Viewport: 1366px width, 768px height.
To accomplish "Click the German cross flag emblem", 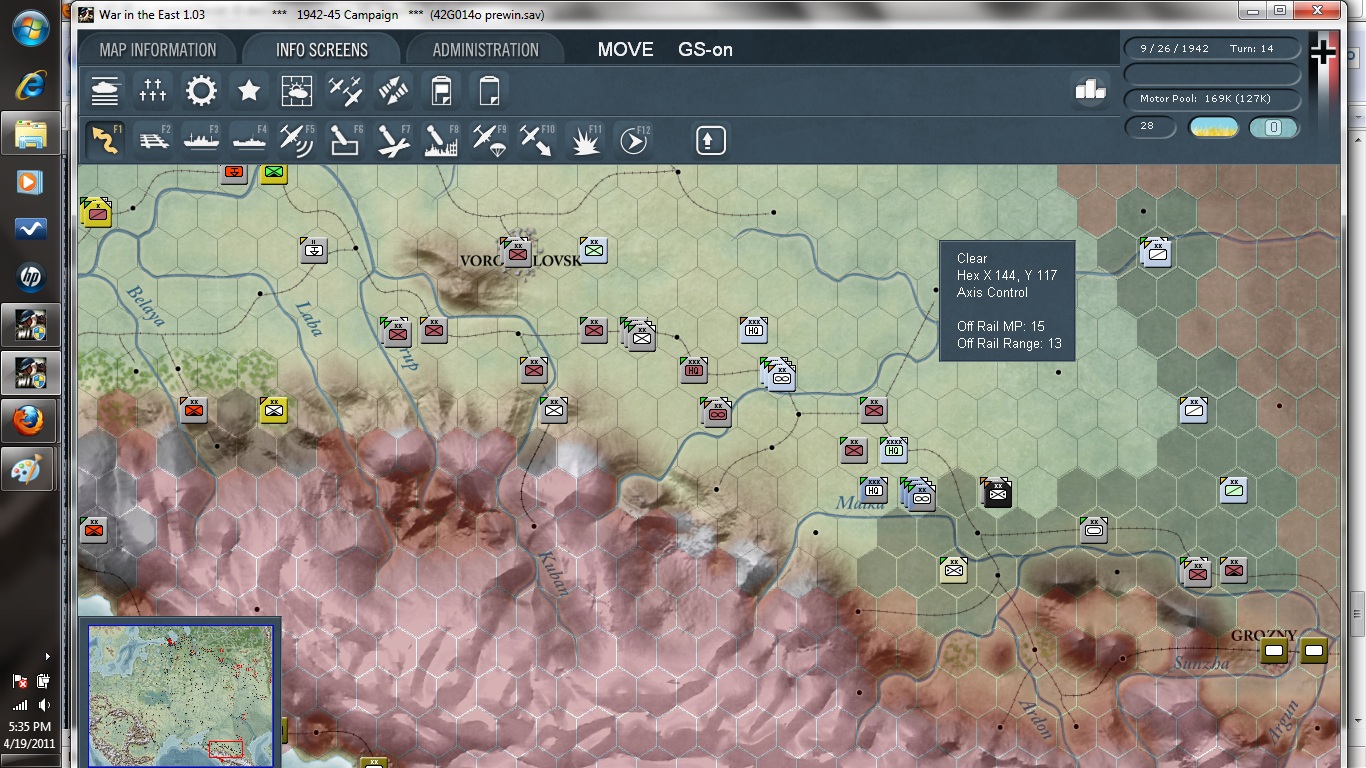I will point(1323,53).
